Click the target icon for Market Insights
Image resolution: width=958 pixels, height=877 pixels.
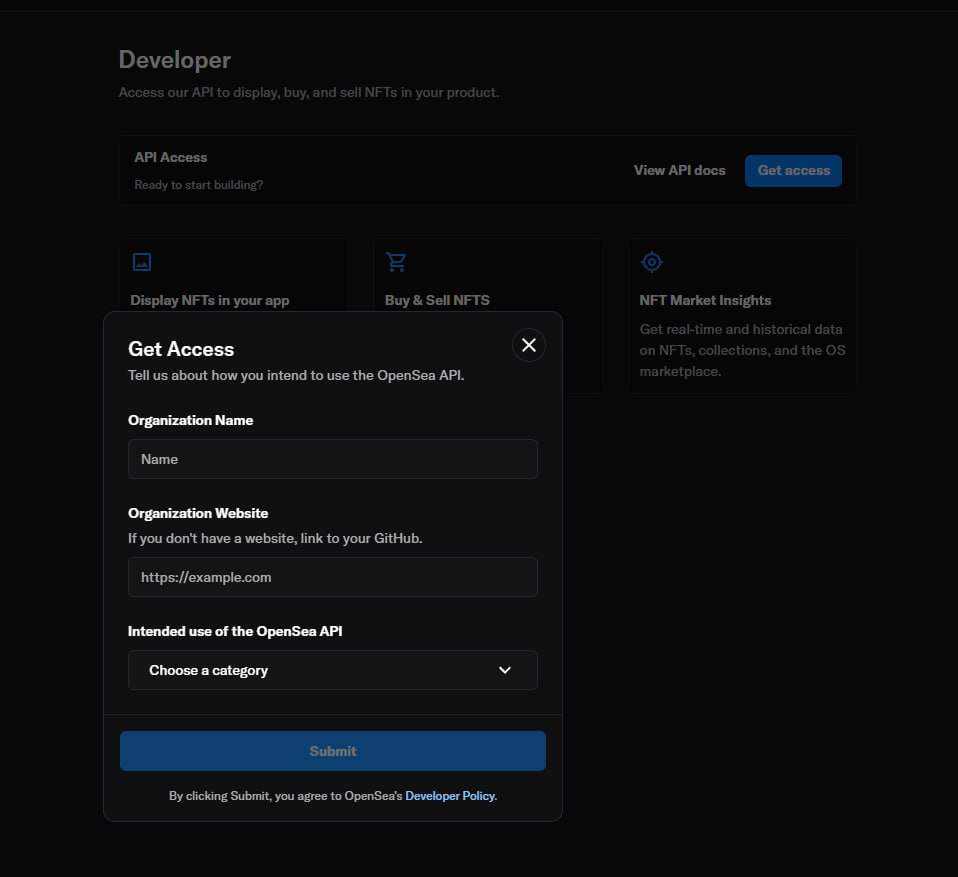coord(652,262)
